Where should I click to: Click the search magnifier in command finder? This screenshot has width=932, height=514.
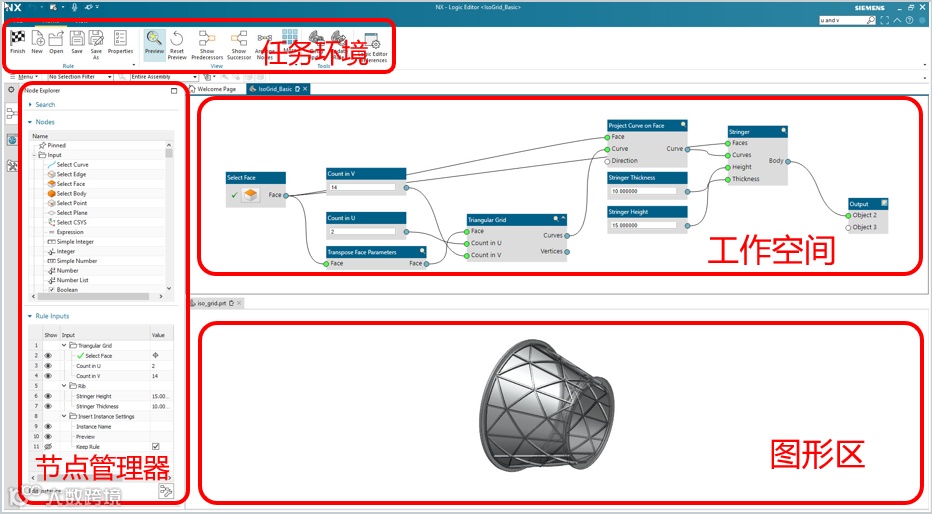click(871, 20)
